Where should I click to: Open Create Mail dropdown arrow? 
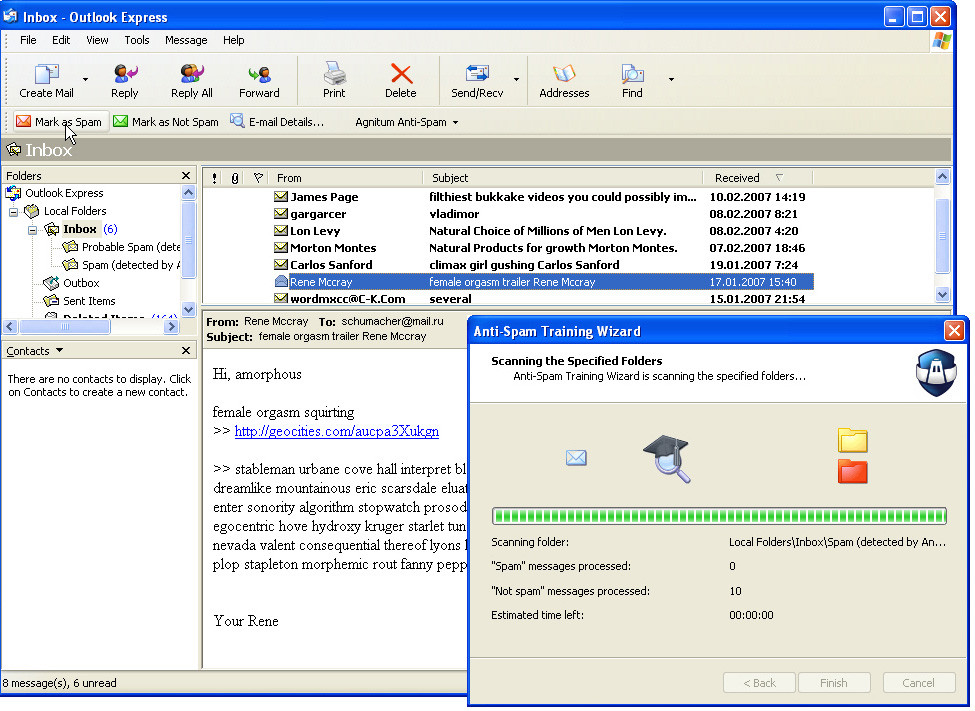[85, 80]
